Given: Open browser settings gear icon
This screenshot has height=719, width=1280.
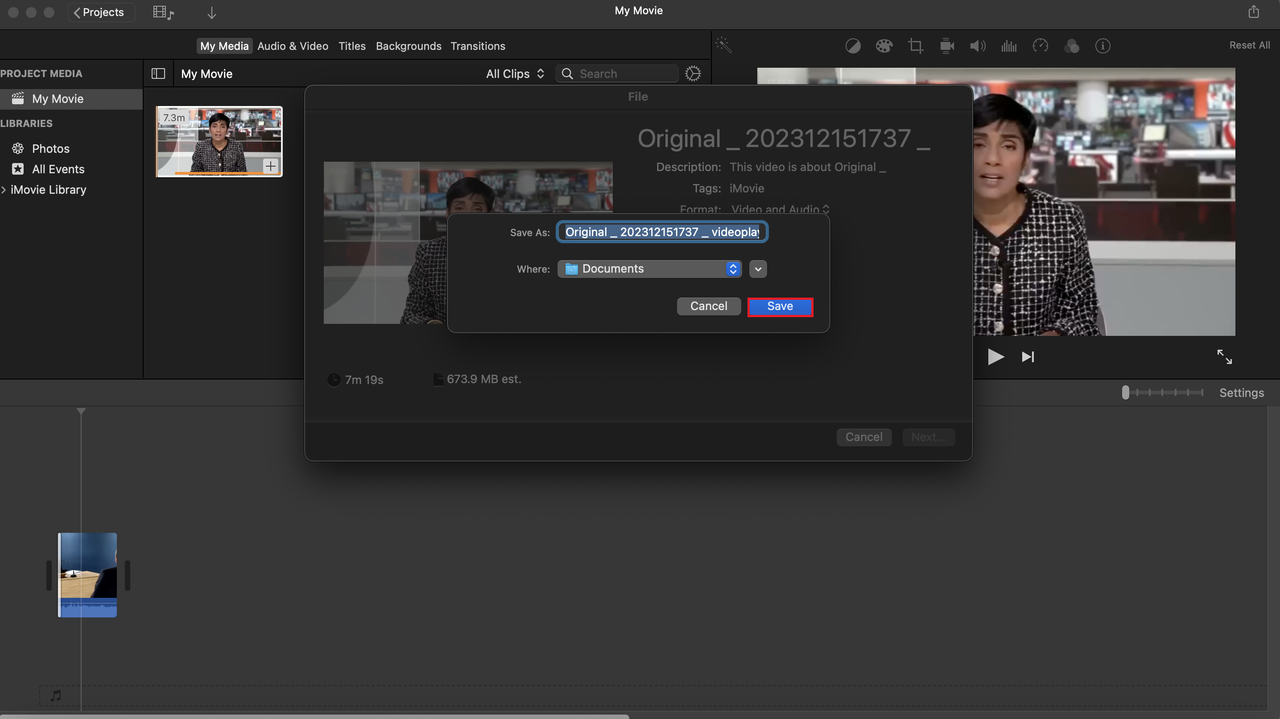Looking at the screenshot, I should 693,74.
